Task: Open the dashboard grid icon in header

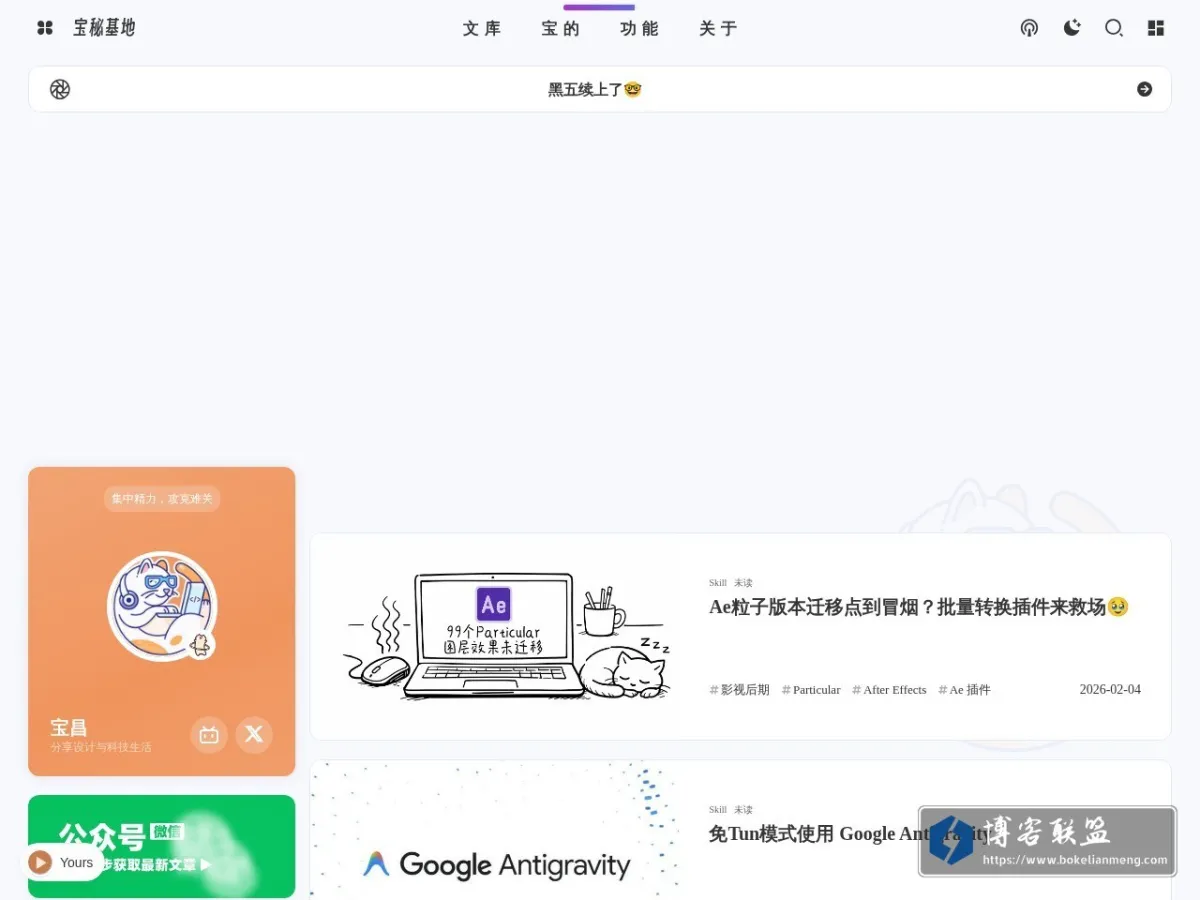Action: 1156,28
